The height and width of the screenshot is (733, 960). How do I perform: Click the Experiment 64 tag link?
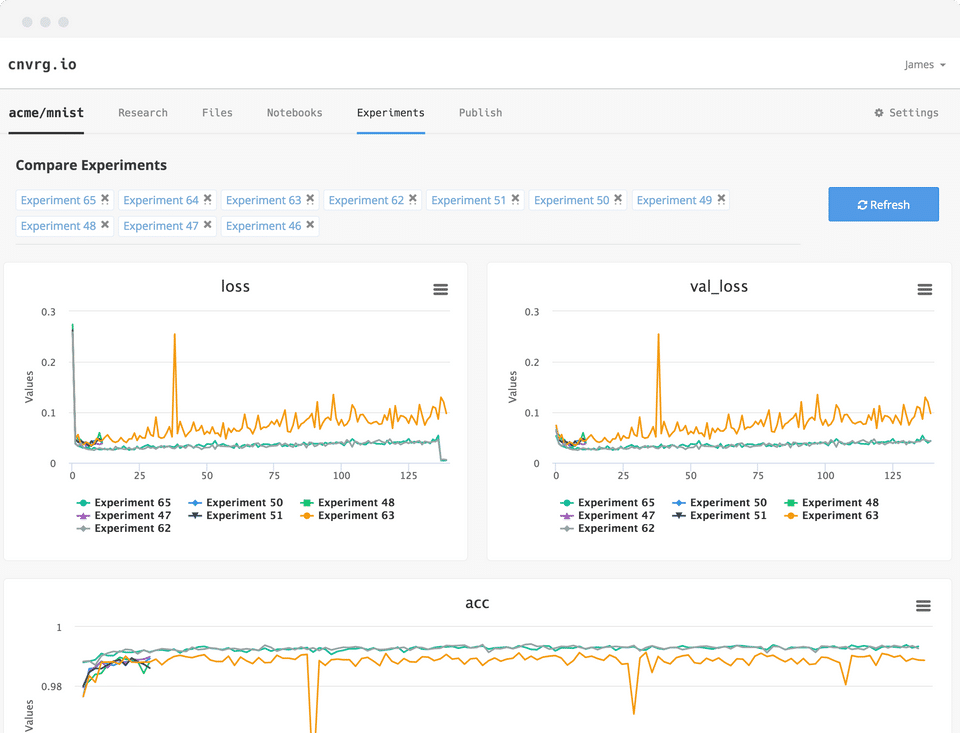coord(161,200)
